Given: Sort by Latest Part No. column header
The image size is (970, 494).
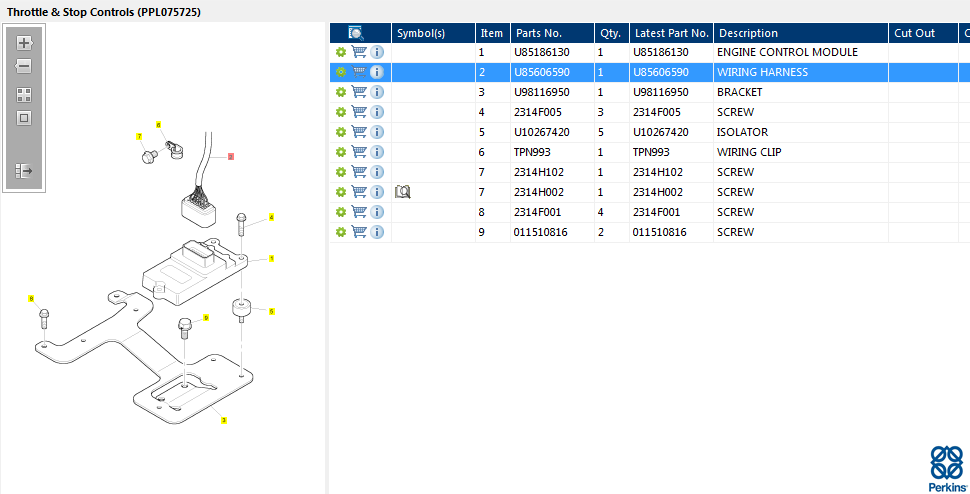Looking at the screenshot, I should click(671, 33).
